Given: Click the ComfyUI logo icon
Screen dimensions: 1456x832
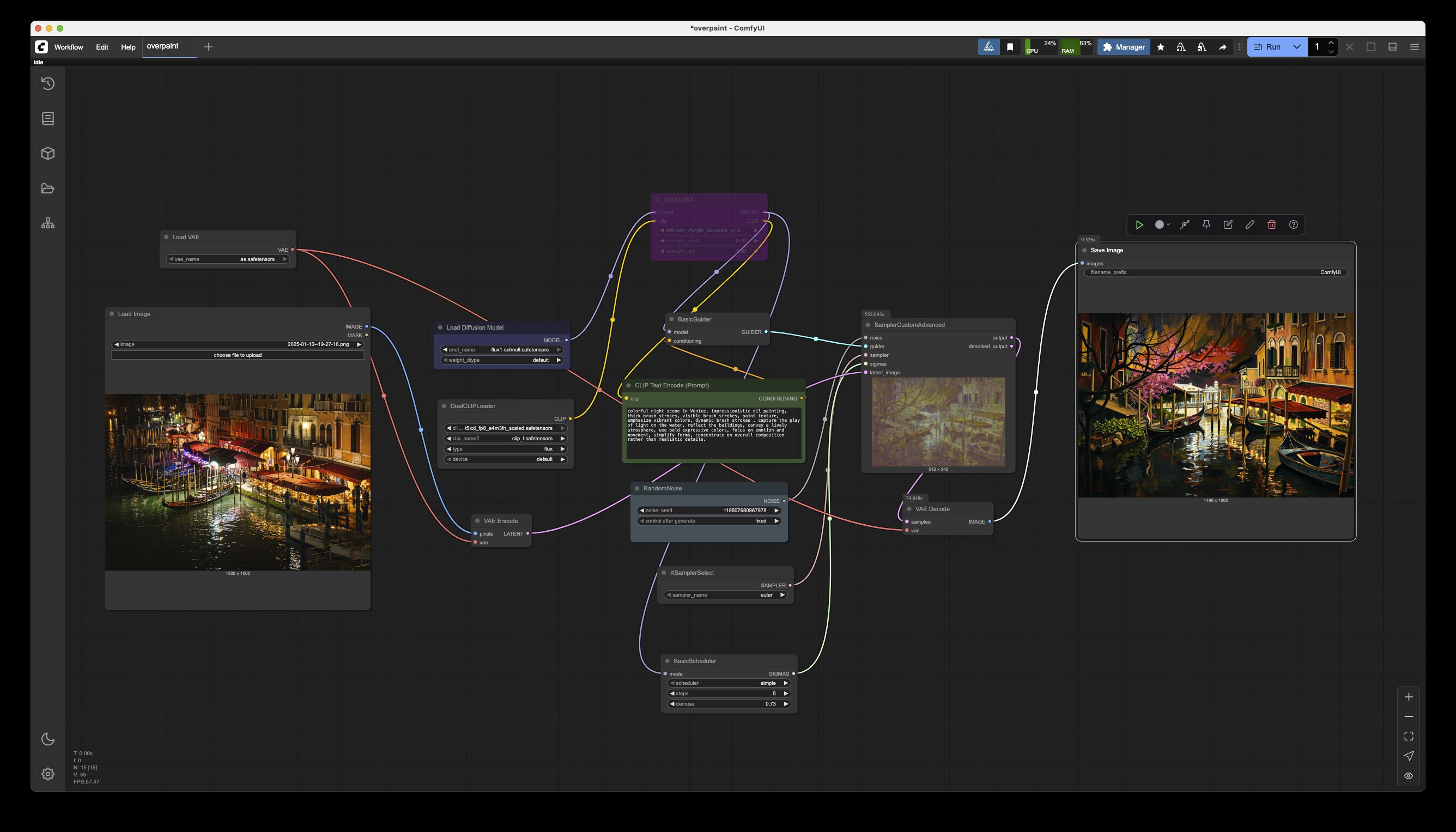Looking at the screenshot, I should [41, 47].
